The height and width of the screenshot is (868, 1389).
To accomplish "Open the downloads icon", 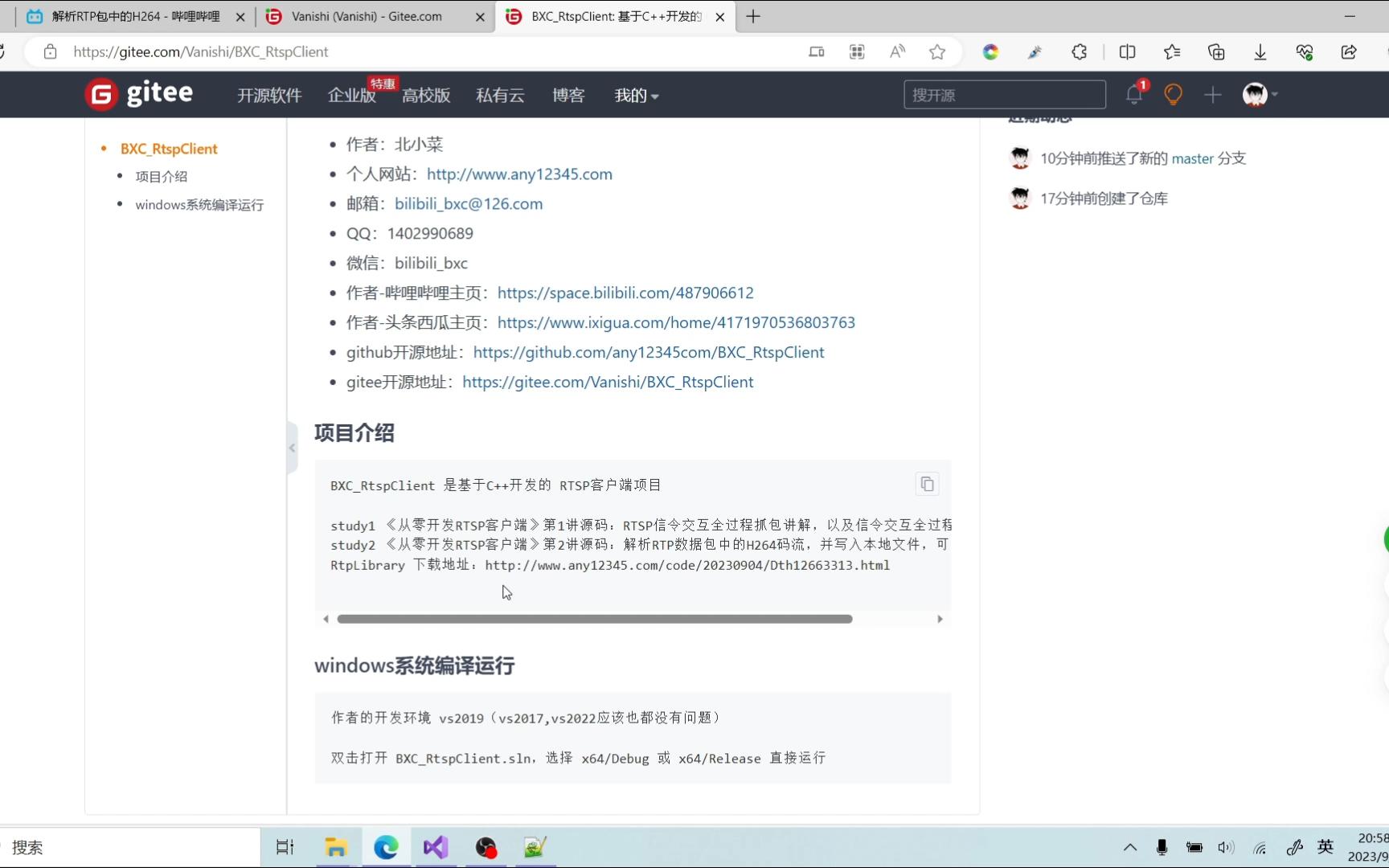I will pos(1260,51).
